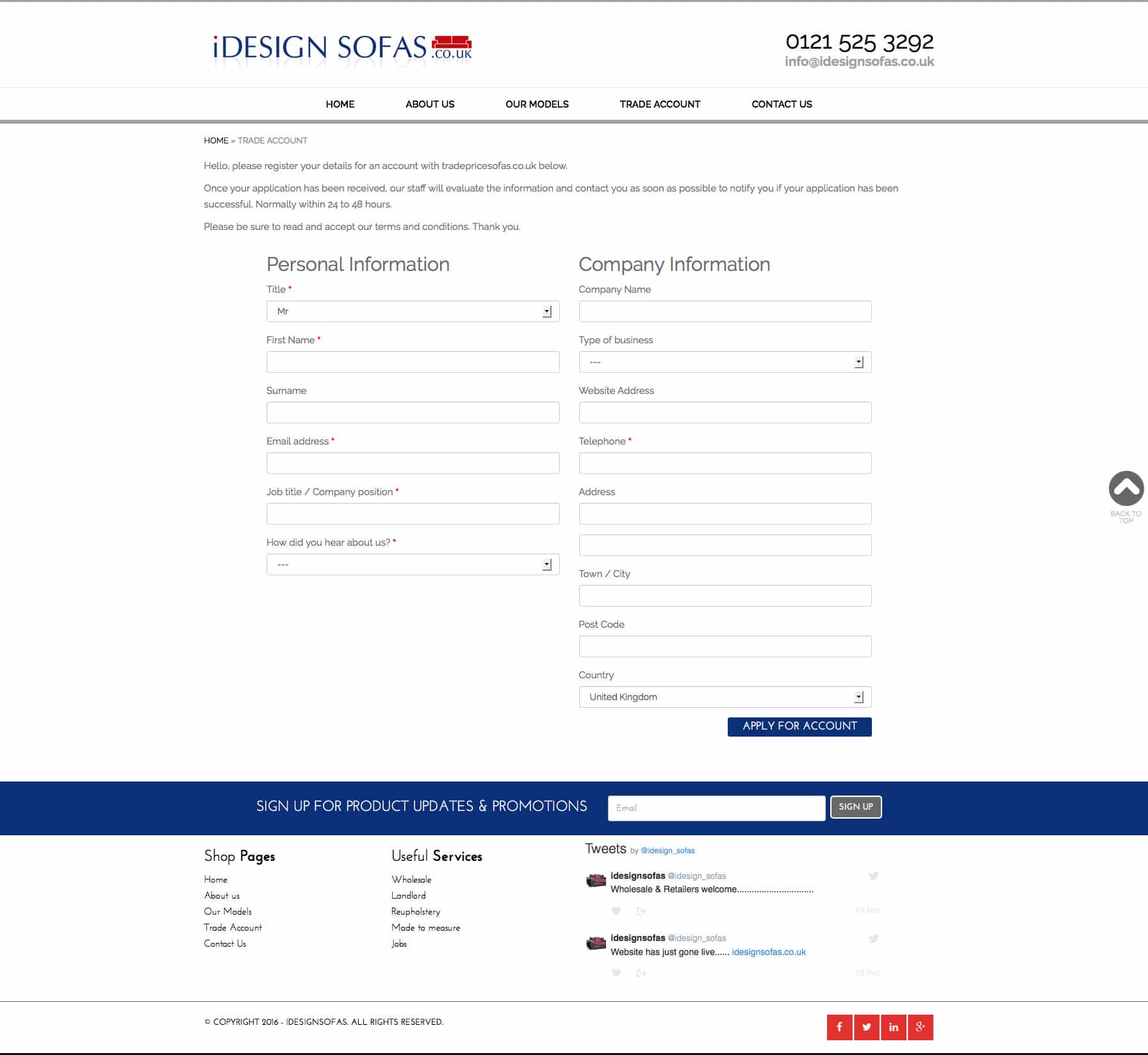Select About Us in the main menu
This screenshot has width=1148, height=1055.
click(429, 104)
